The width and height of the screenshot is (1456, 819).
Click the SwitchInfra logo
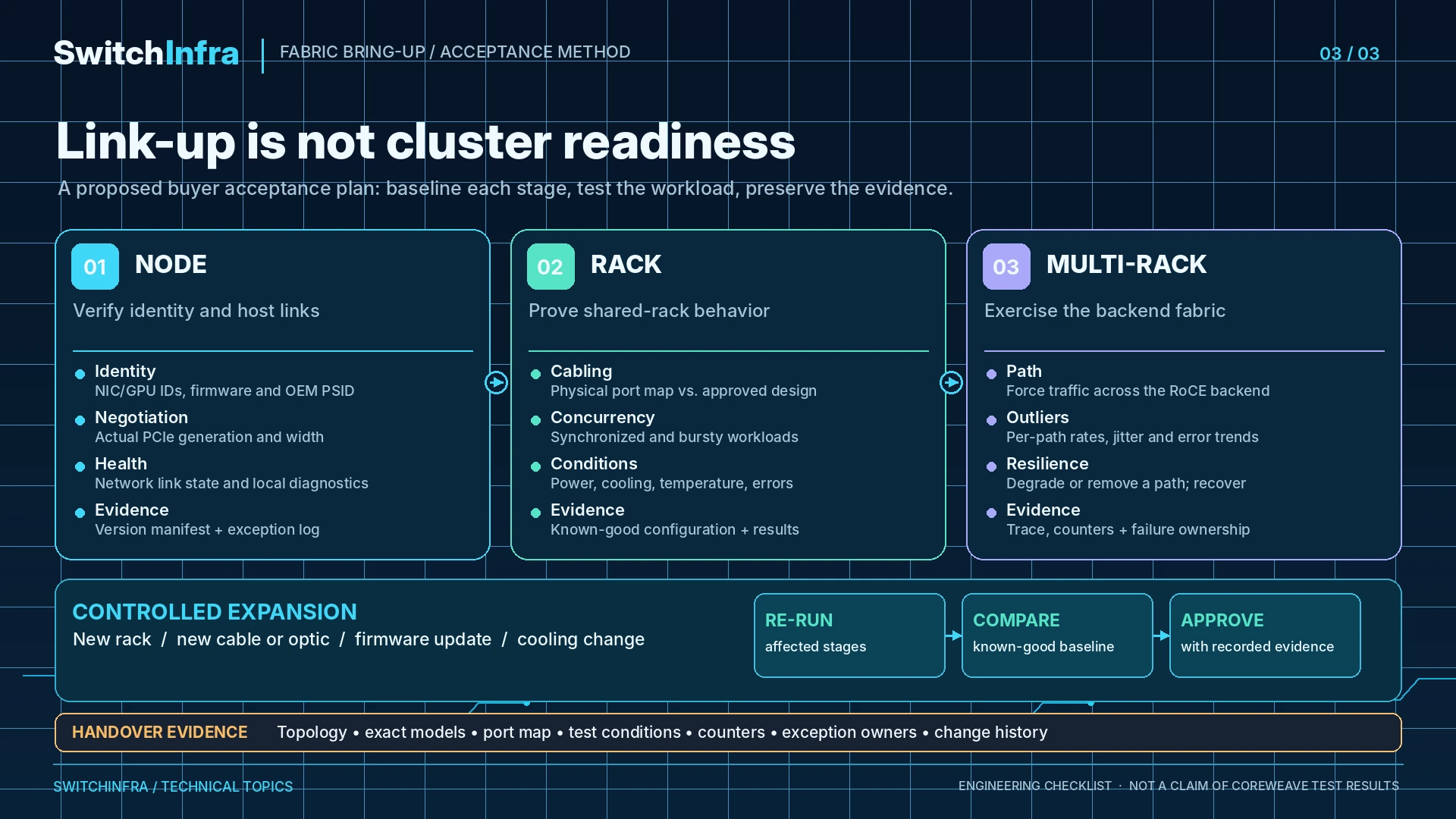[x=146, y=53]
